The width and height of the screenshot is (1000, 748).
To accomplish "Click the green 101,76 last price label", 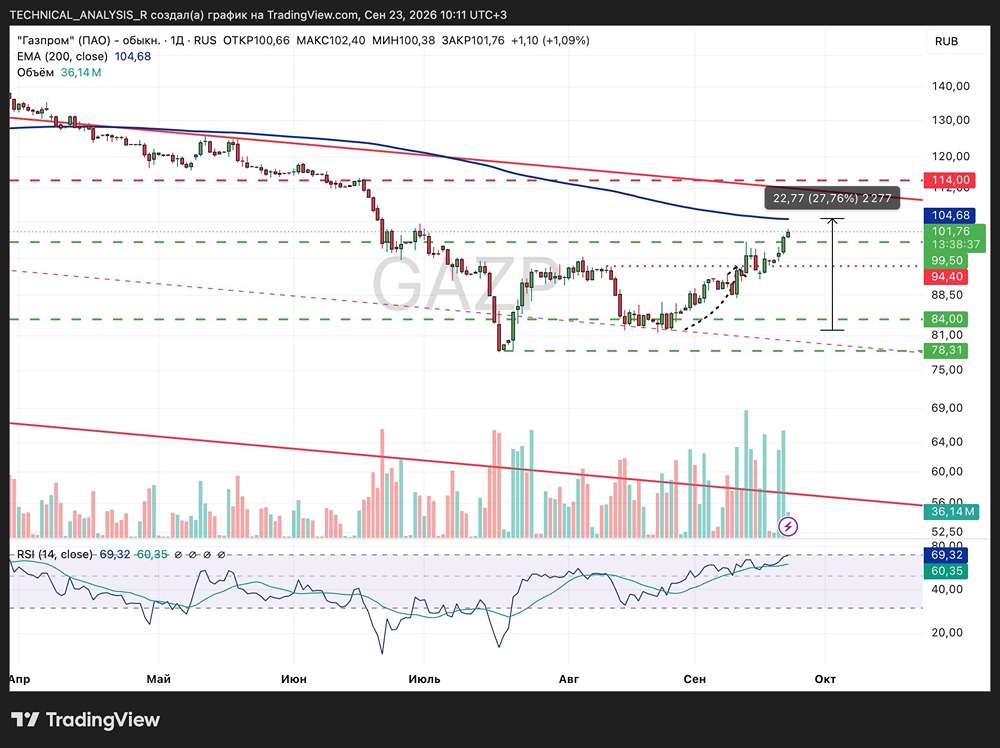I will pyautogui.click(x=951, y=231).
